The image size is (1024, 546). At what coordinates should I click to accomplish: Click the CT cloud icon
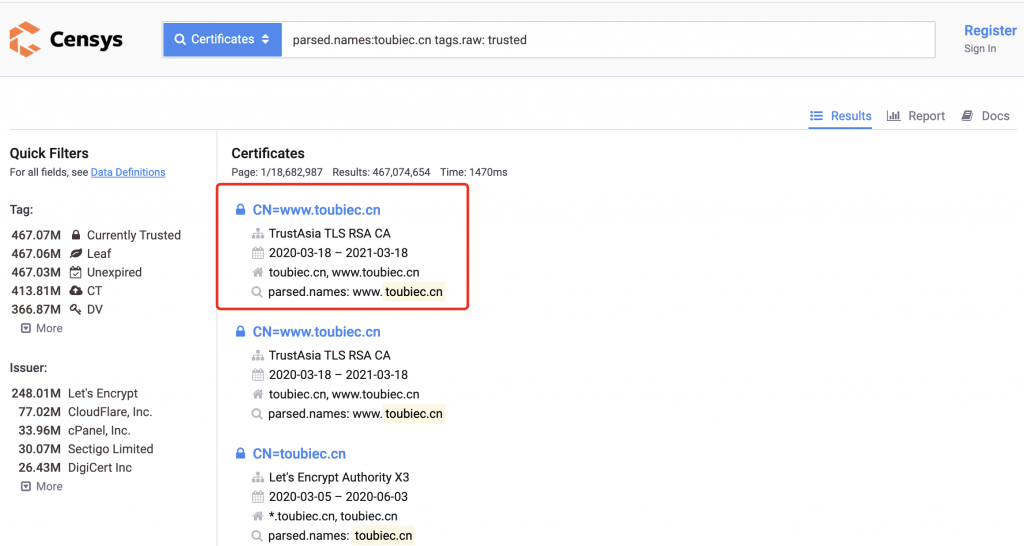[76, 291]
